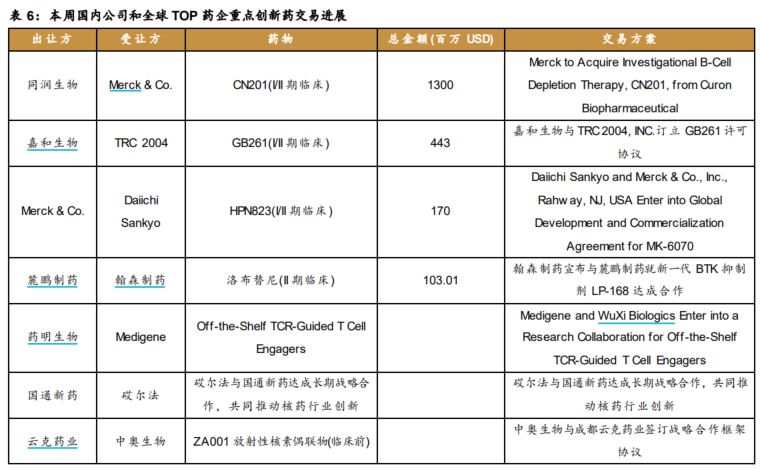Viewport: 760px width, 470px height.
Task: Click the 国通新药 cell
Action: (52, 395)
